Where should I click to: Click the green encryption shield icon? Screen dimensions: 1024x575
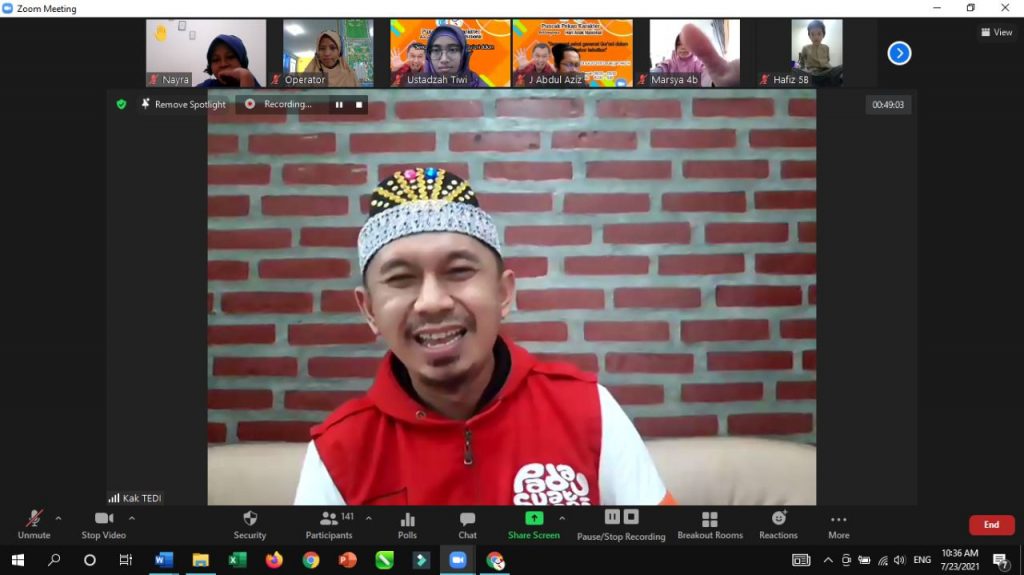pyautogui.click(x=121, y=104)
